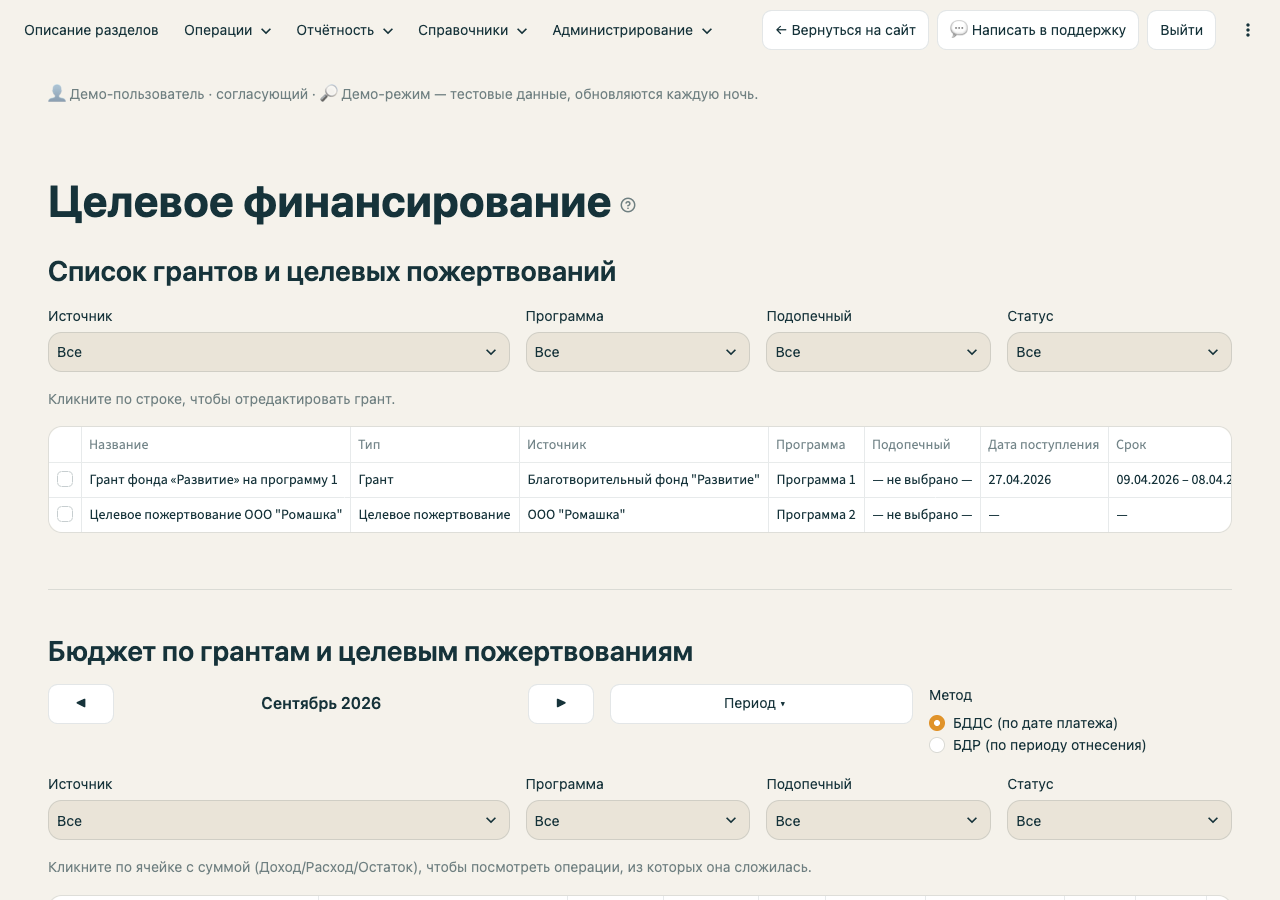Open the Период selector
Viewport: 1280px width, 900px height.
[761, 703]
